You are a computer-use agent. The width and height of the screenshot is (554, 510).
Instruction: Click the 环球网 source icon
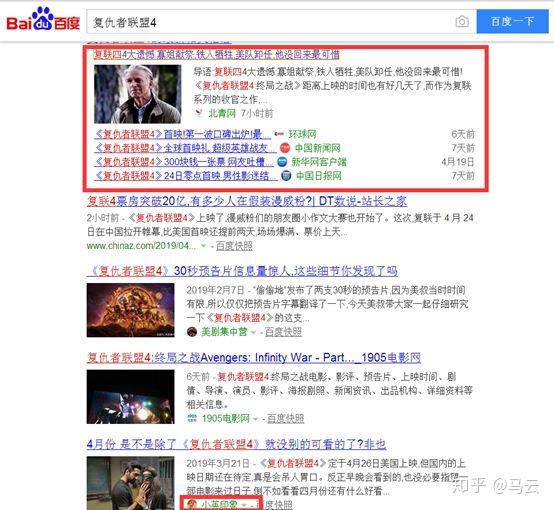point(279,134)
